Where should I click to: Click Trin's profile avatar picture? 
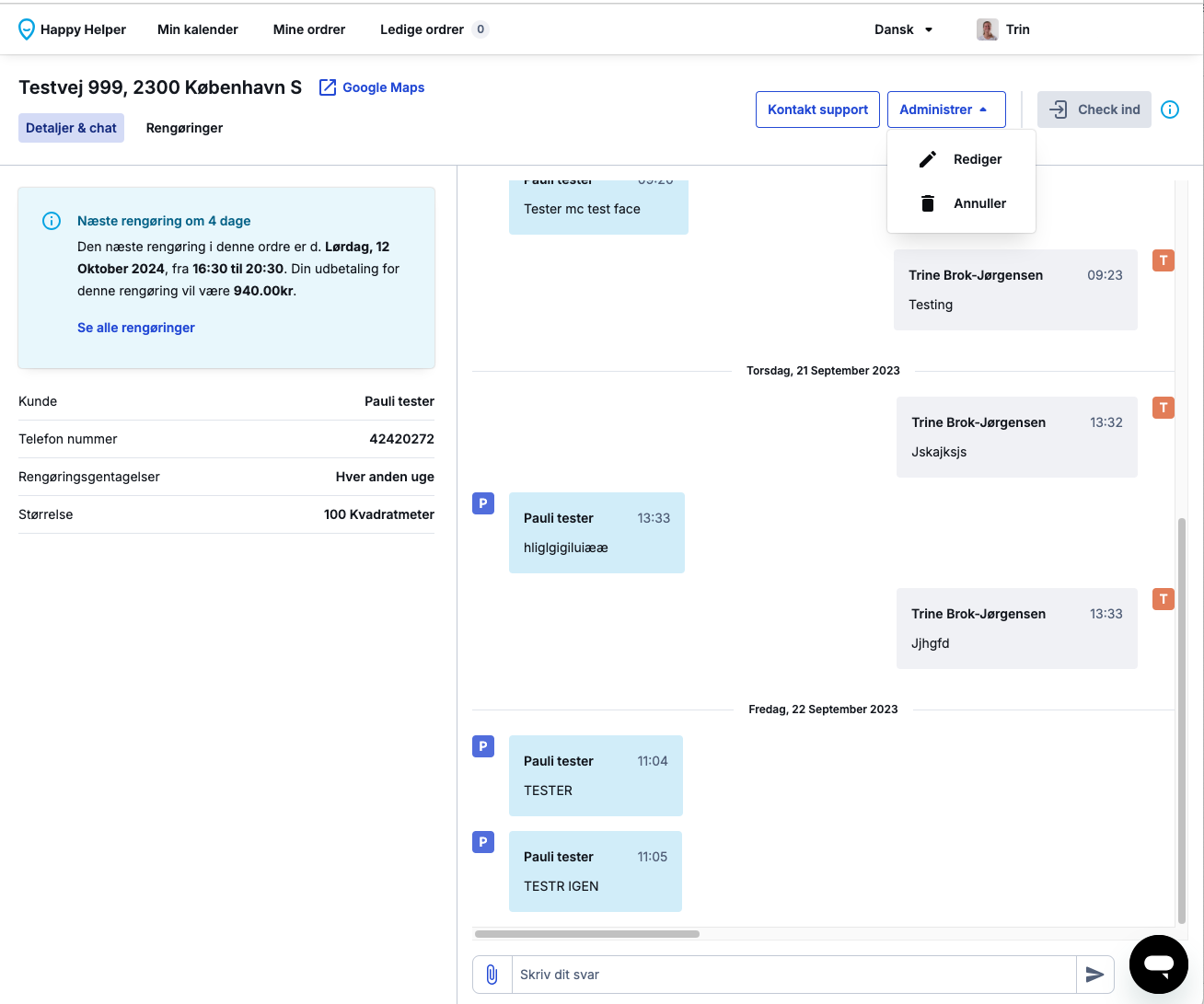988,29
